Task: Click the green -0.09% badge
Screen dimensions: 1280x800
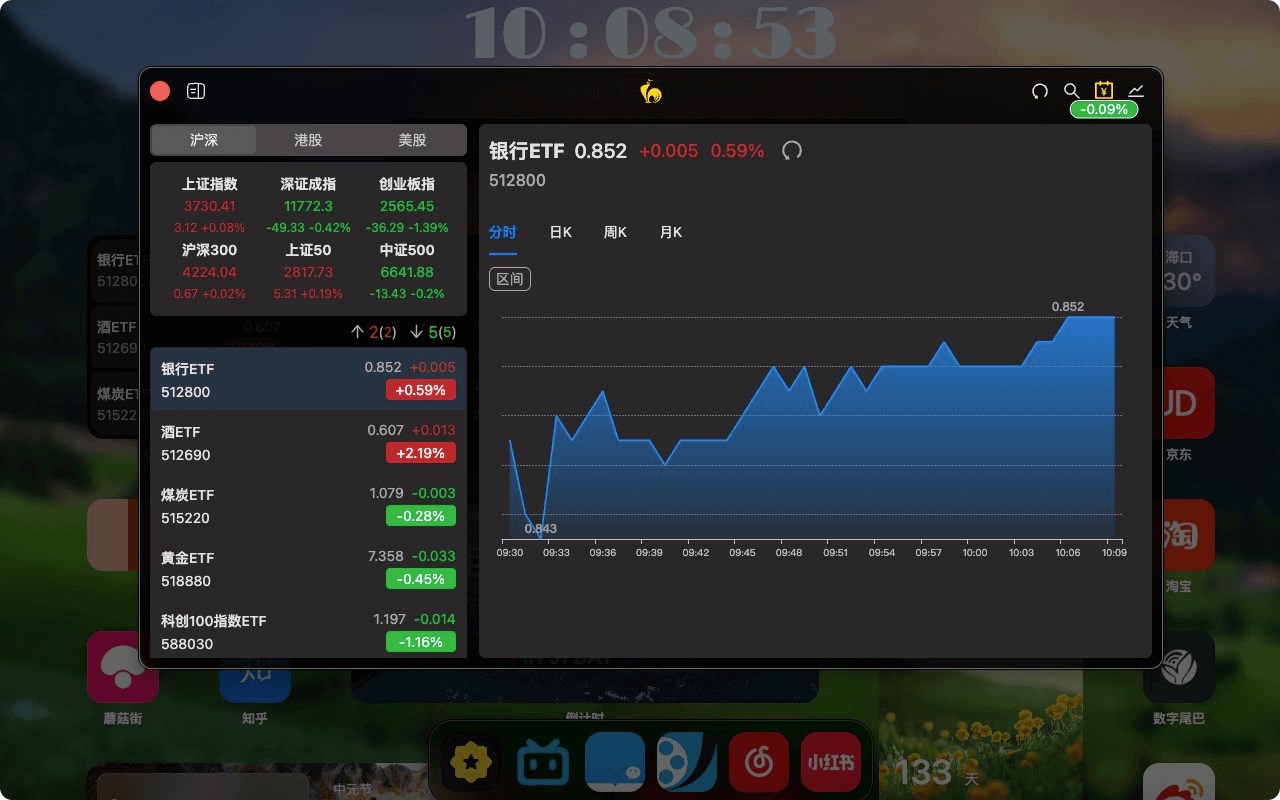Action: point(1105,109)
